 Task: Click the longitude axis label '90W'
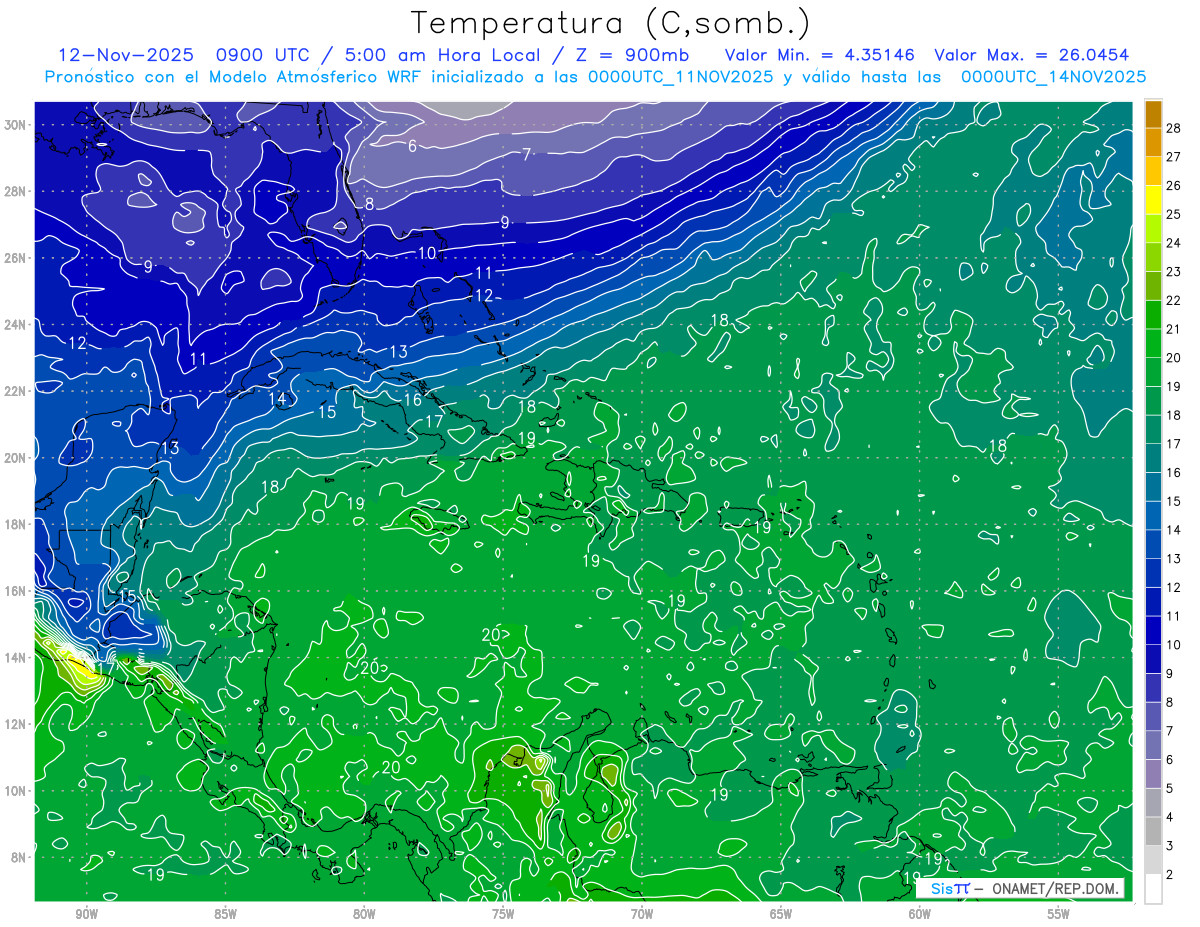tap(86, 914)
